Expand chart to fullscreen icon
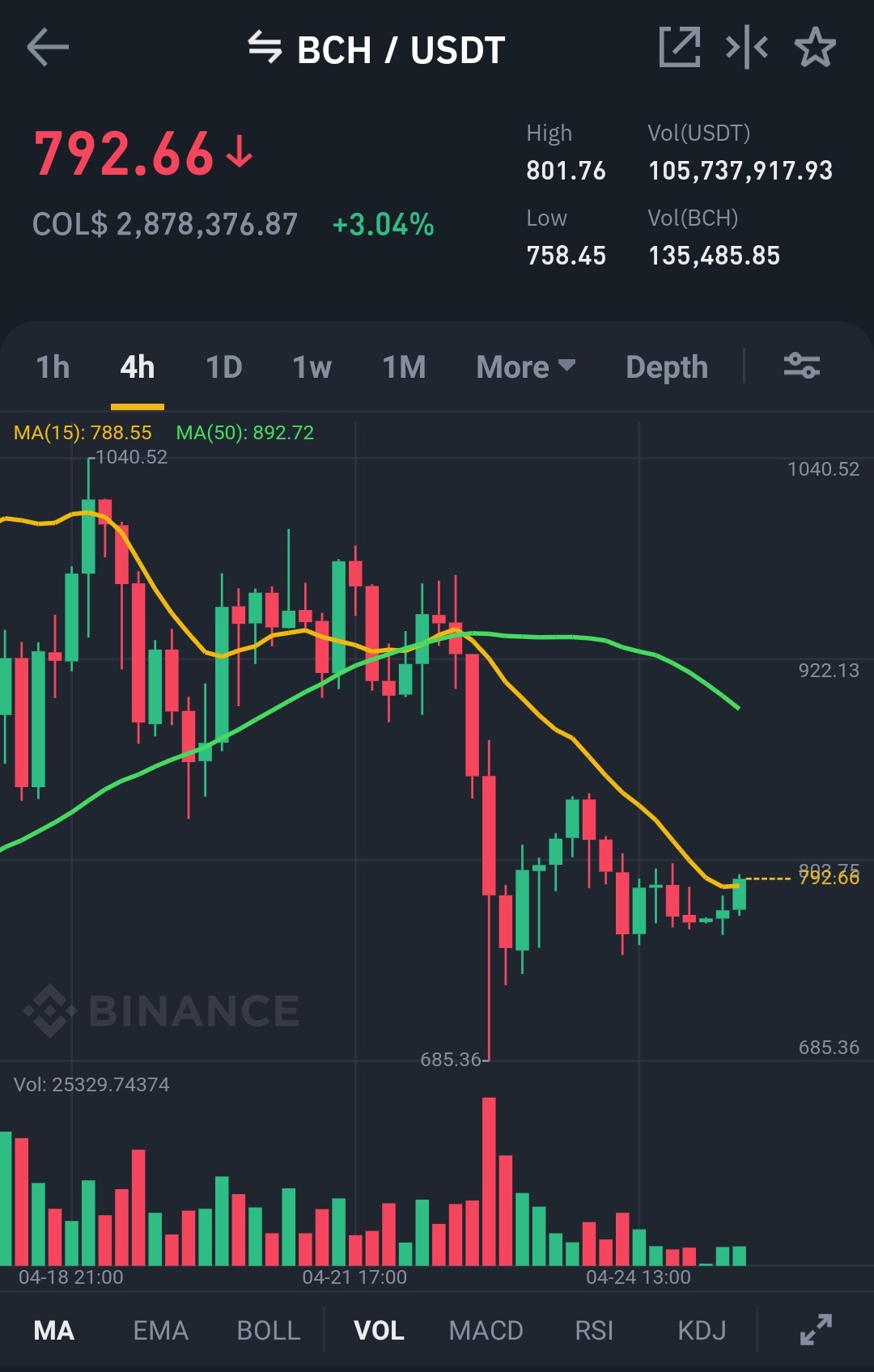The image size is (874, 1372). [x=816, y=1330]
